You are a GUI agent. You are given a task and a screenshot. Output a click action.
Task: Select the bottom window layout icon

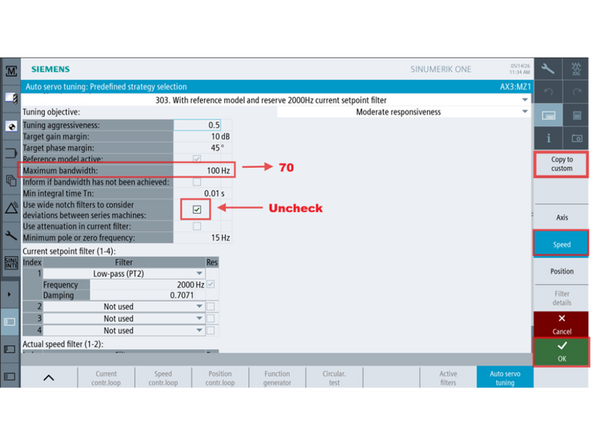point(10,376)
